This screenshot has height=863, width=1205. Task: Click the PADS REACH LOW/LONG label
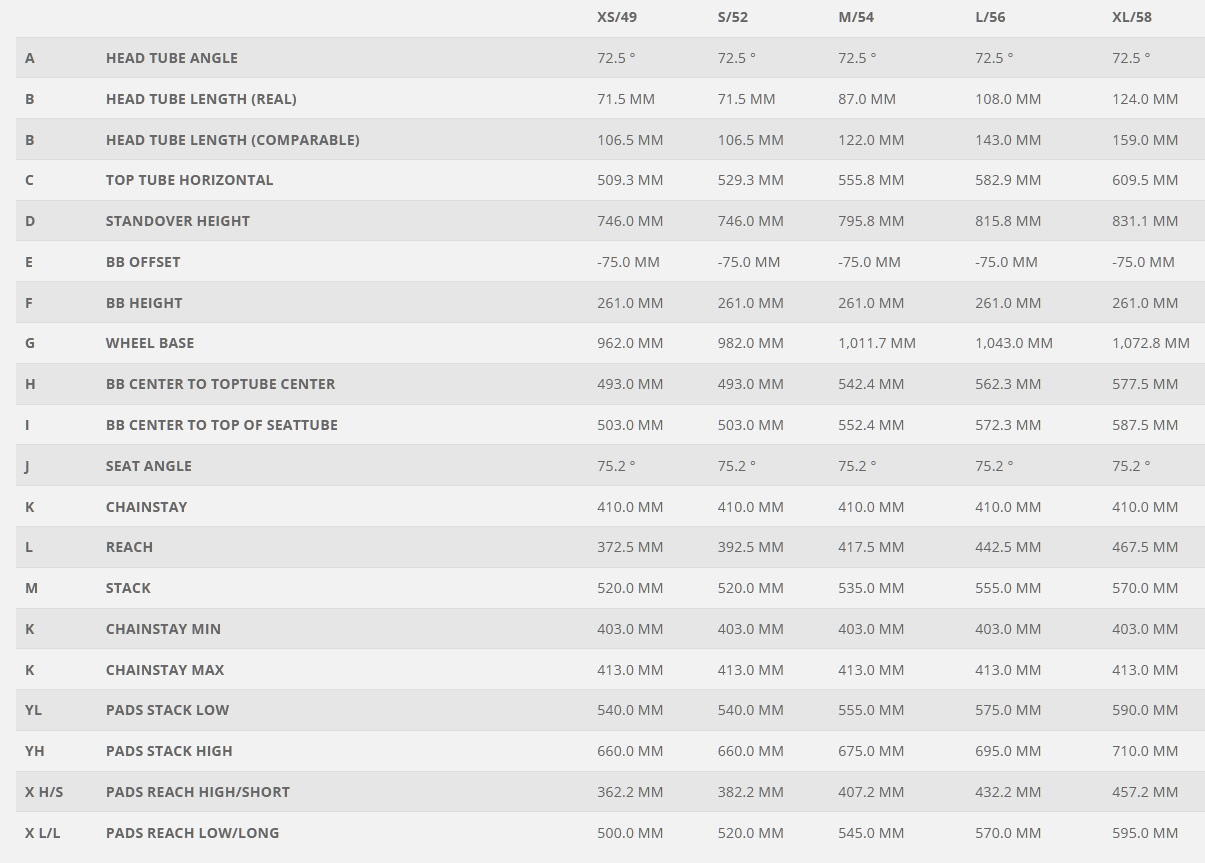tap(193, 833)
